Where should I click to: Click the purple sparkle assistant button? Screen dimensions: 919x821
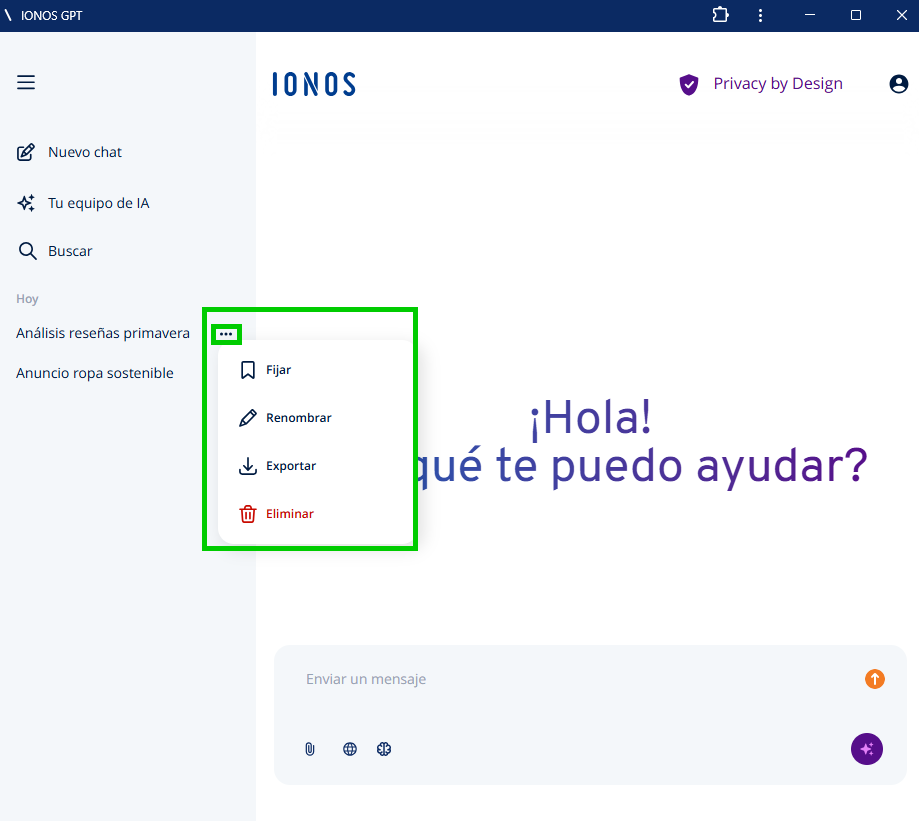click(x=867, y=749)
